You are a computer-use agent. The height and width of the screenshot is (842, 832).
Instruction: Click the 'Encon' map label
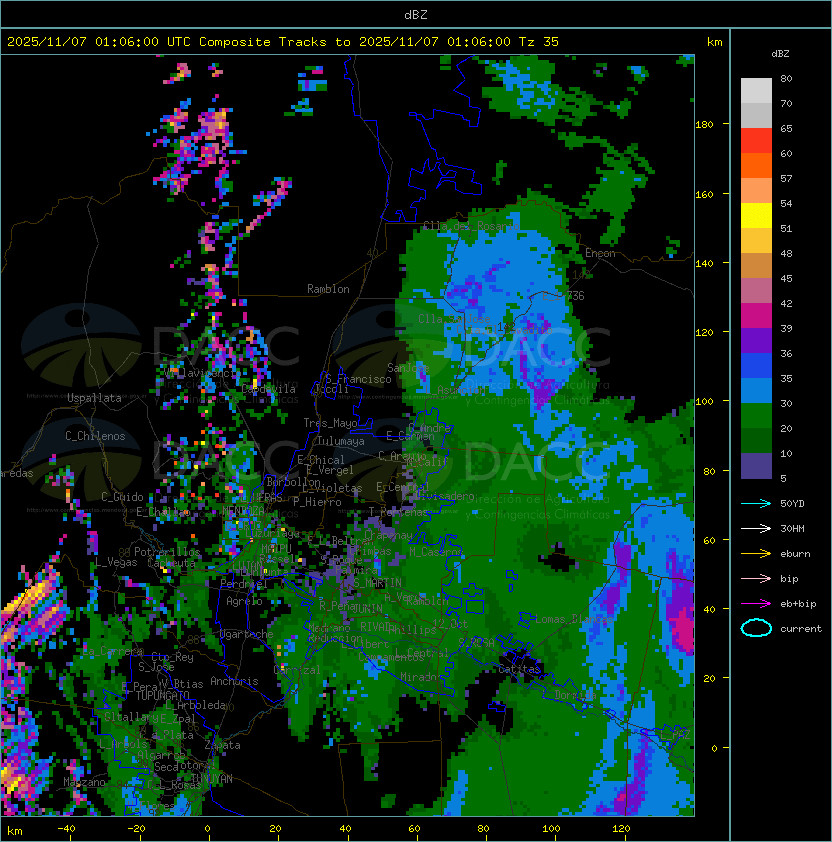coord(600,253)
